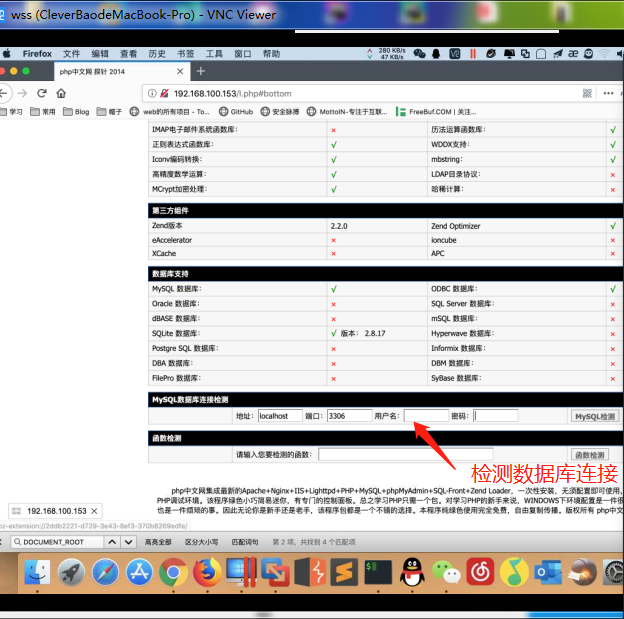Viewport: 624px width, 619px height.
Task: Expand the 常用 bookmarks folder
Action: coord(44,112)
